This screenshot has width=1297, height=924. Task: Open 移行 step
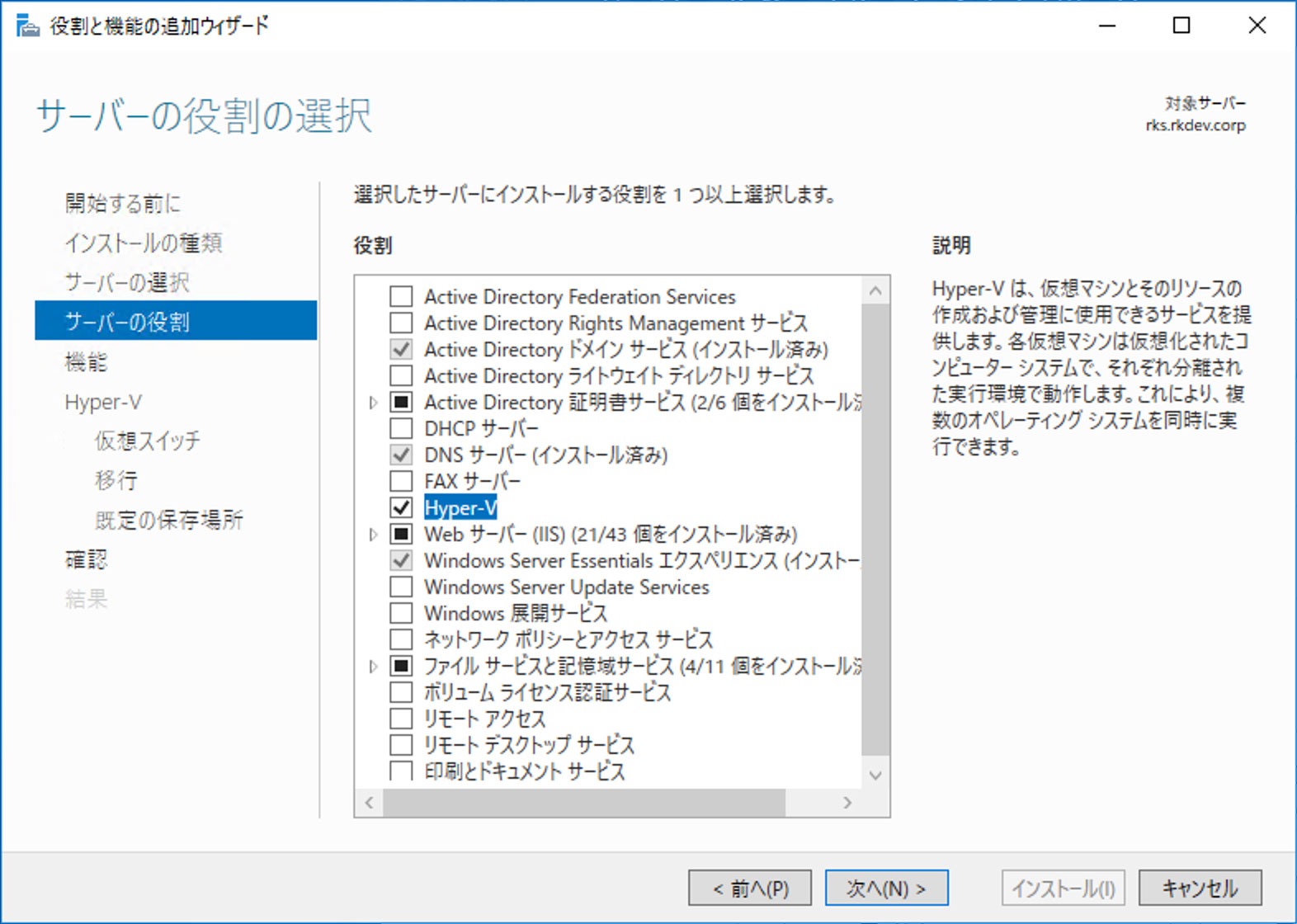point(116,480)
